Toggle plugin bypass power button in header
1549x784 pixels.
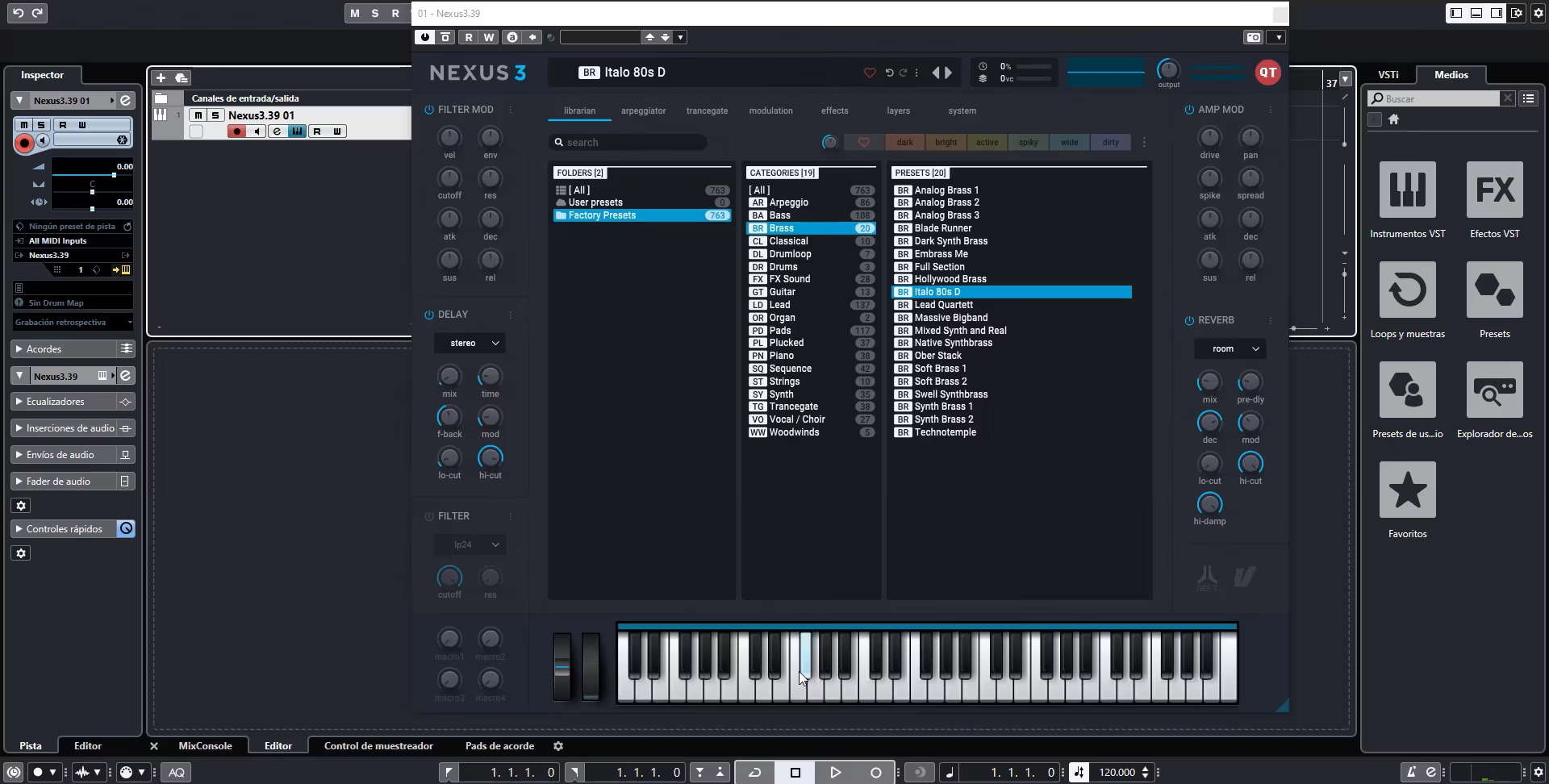(424, 37)
